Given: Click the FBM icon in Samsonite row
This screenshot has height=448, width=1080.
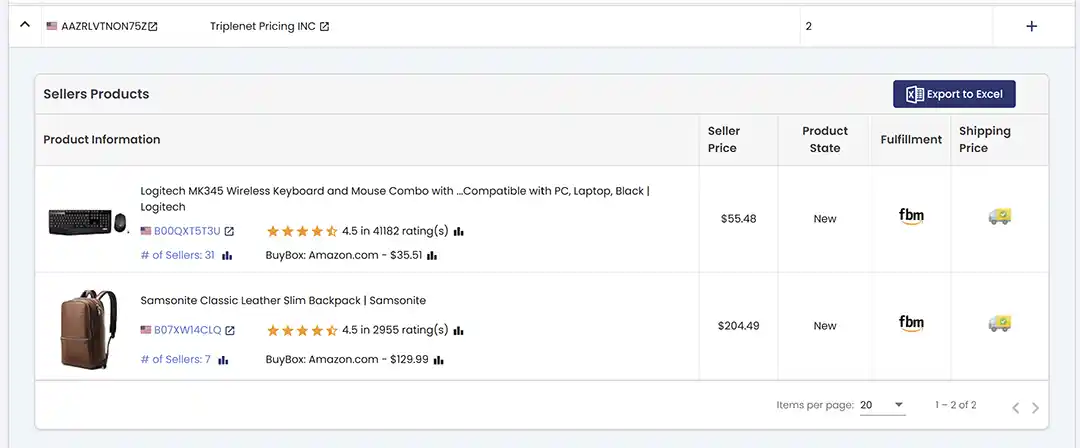Looking at the screenshot, I should pyautogui.click(x=911, y=324).
